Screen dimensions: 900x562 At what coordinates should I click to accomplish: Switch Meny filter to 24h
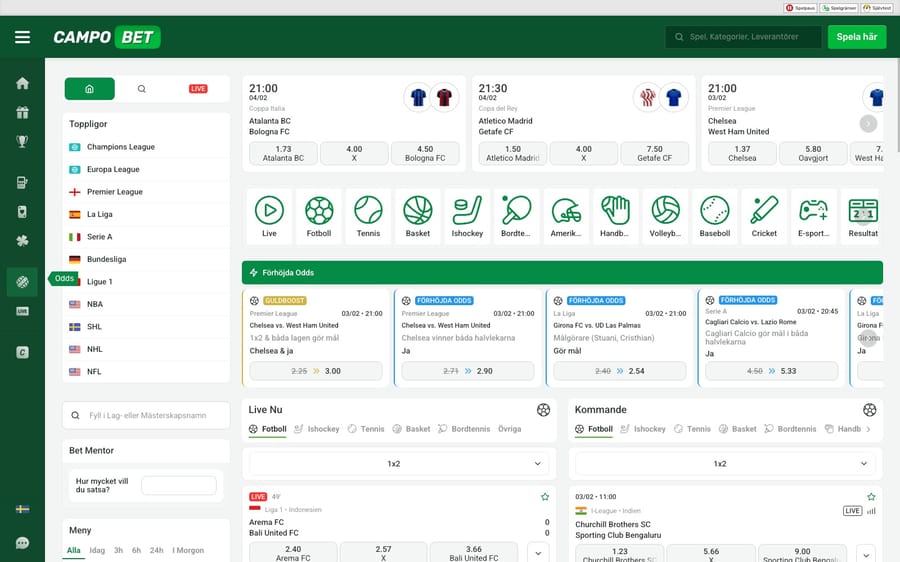[157, 551]
